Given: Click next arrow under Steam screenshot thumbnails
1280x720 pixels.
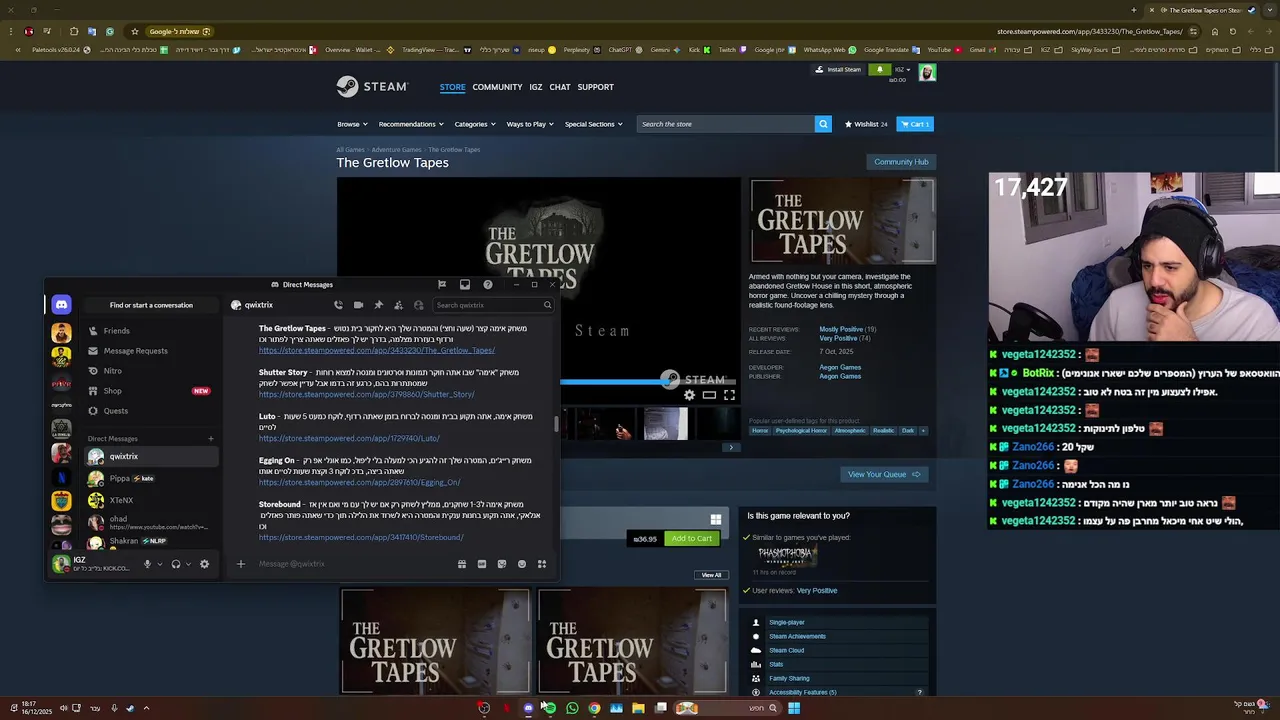Looking at the screenshot, I should [x=731, y=447].
